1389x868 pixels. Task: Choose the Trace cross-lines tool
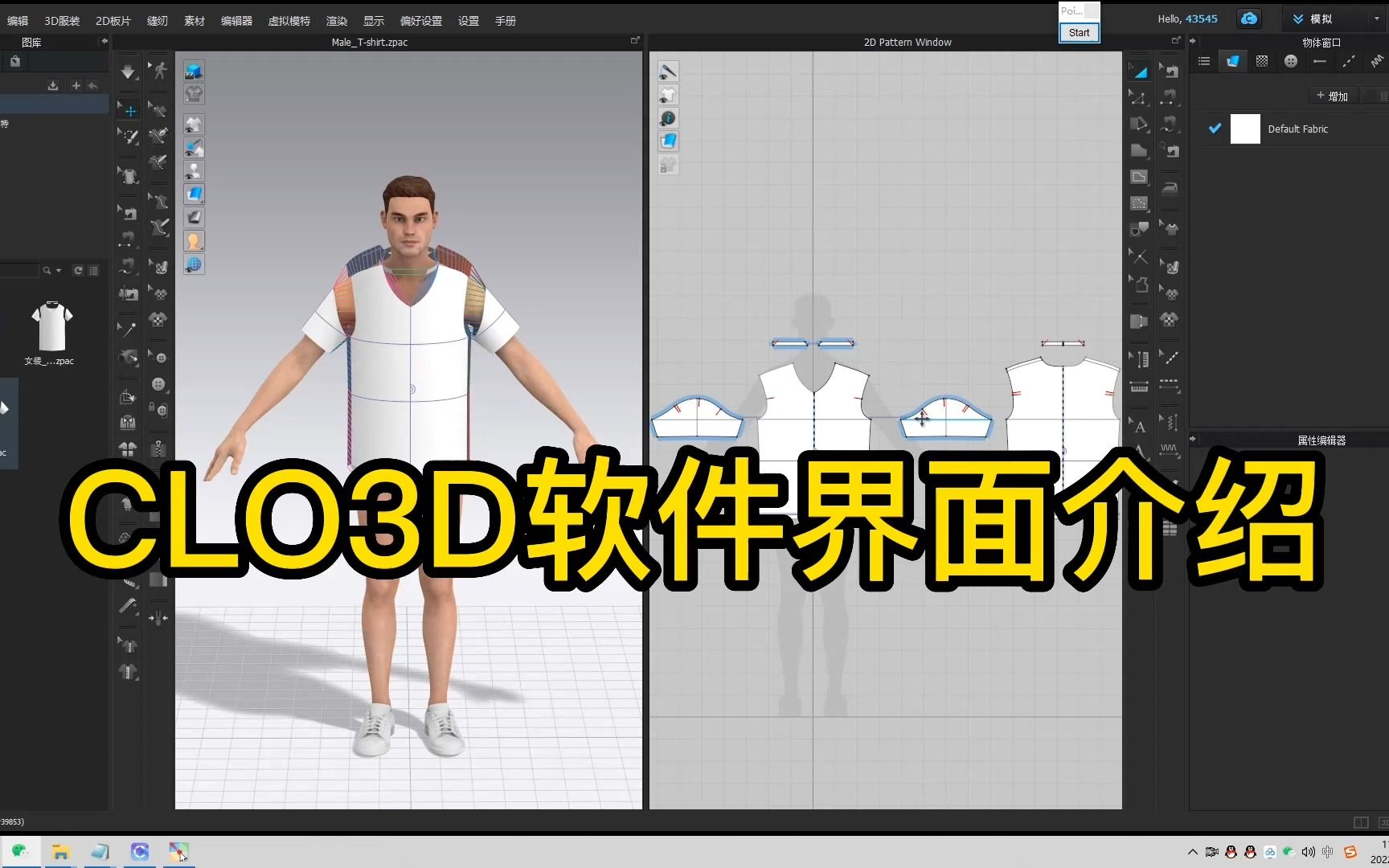pos(1139,256)
